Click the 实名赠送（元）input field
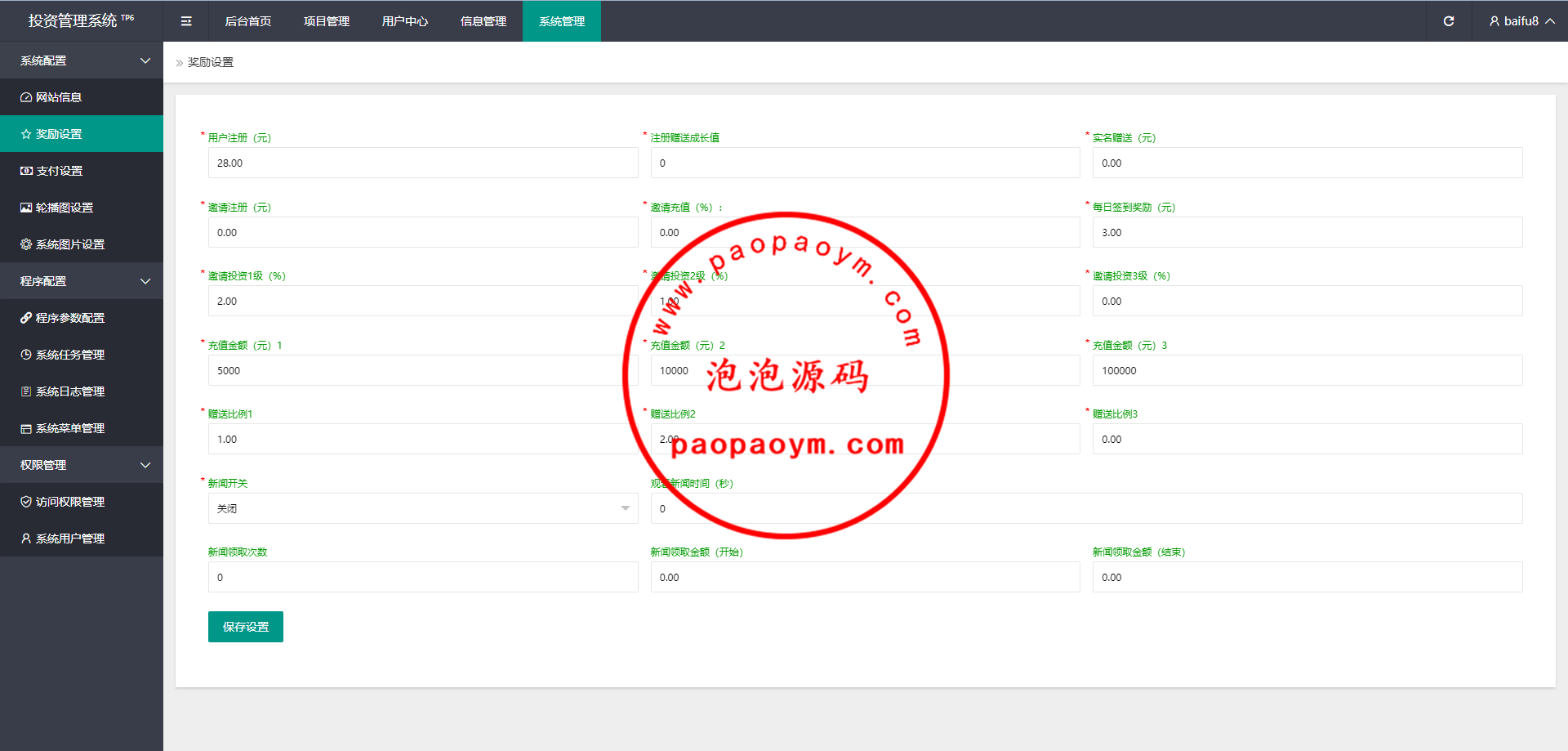This screenshot has height=751, width=1568. click(x=1307, y=163)
